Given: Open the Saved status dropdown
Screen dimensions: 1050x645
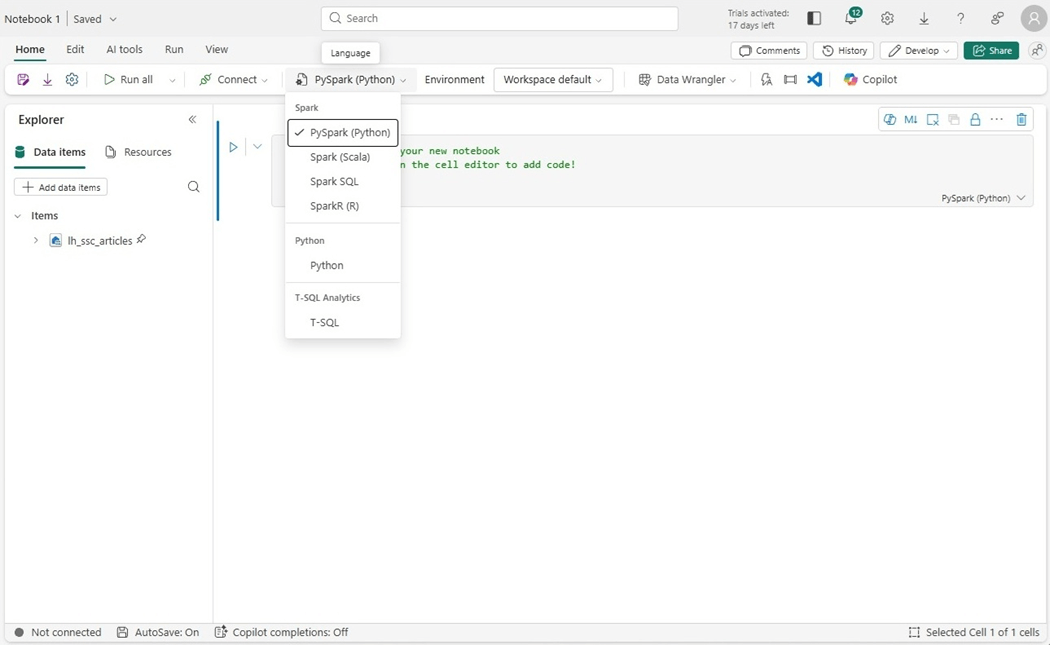Looking at the screenshot, I should pyautogui.click(x=95, y=19).
